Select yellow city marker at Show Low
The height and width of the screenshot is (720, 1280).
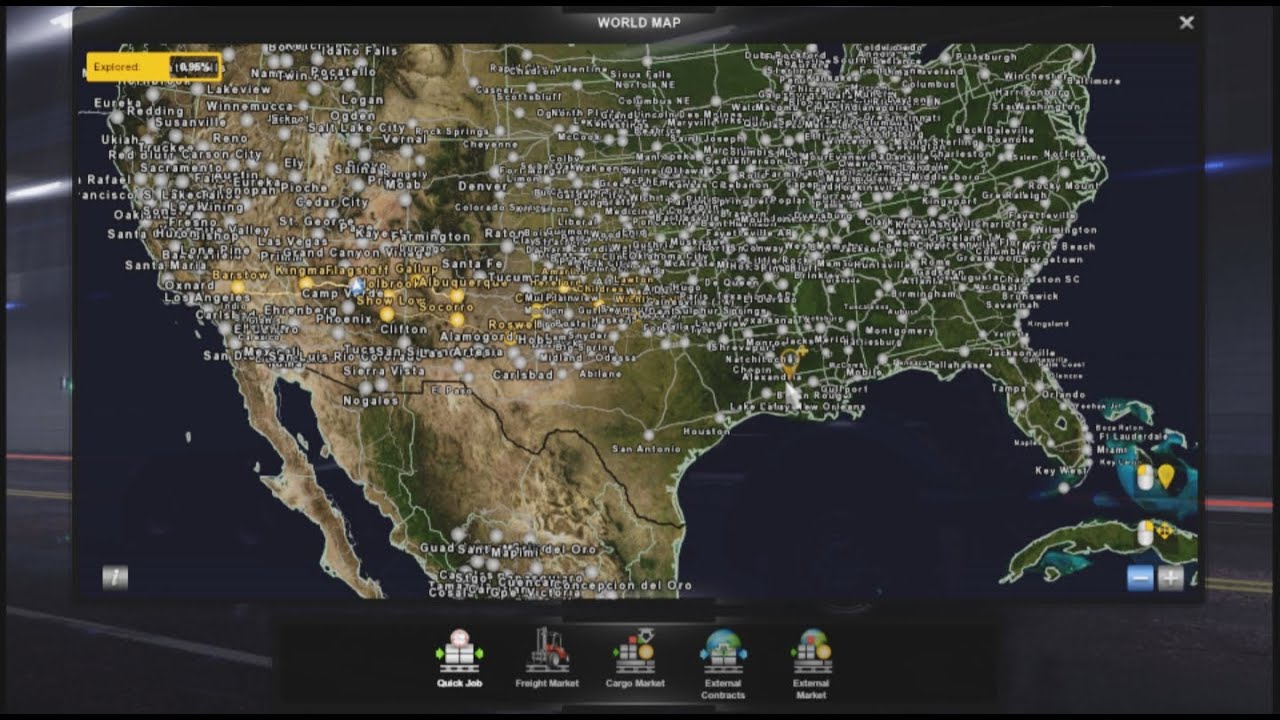(387, 314)
